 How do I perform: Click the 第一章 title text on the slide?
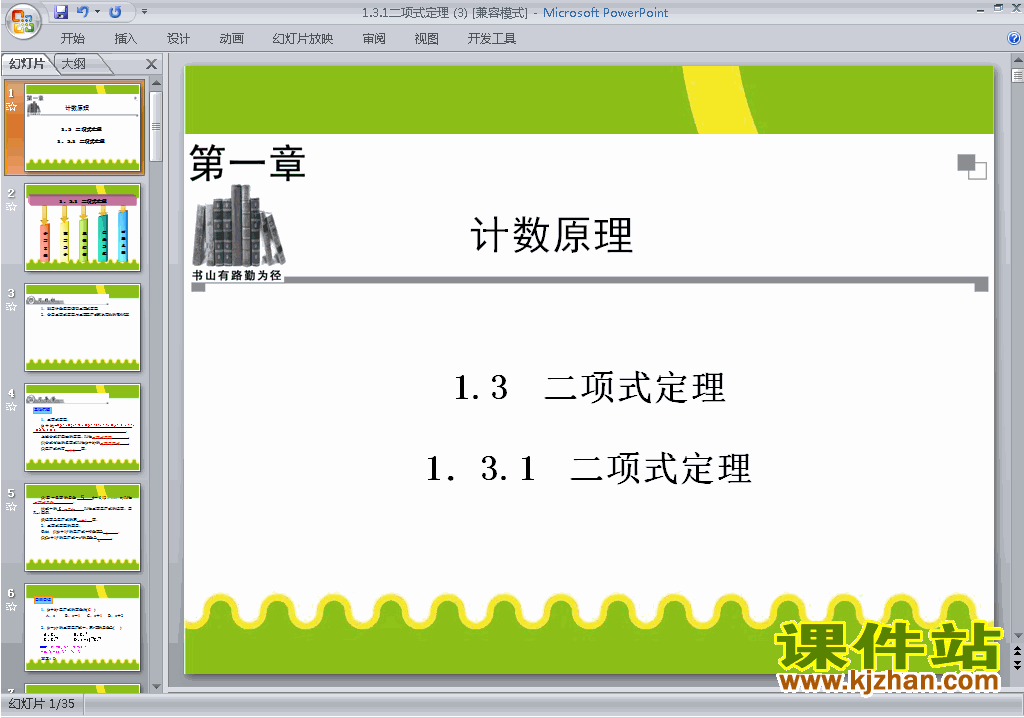(248, 163)
